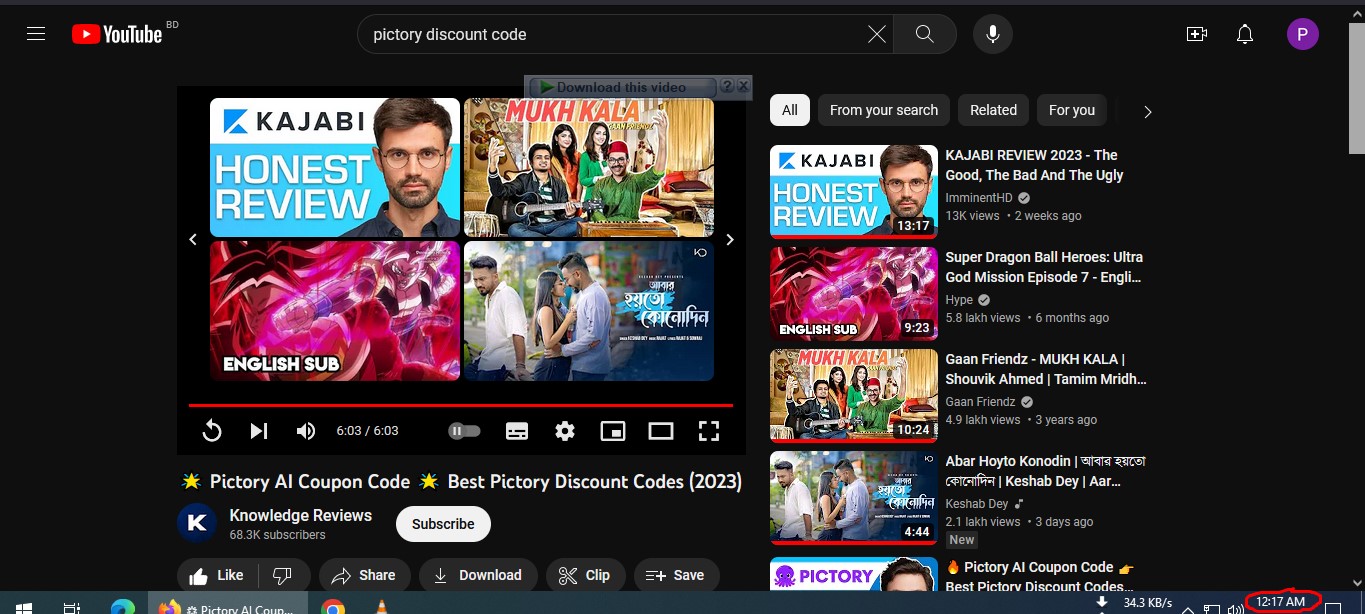Select the Related chip

tap(993, 110)
